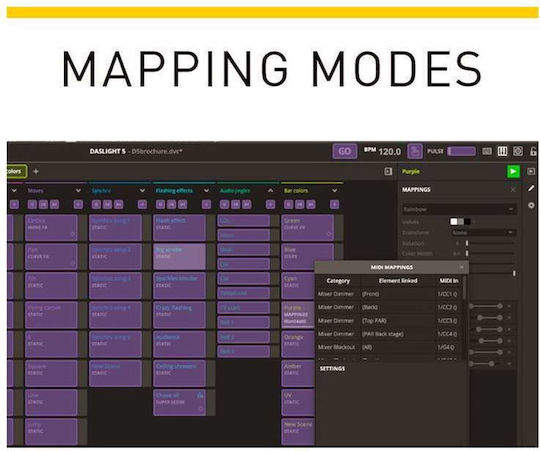Trigger the Orange scene
This screenshot has height=451, width=540.
298,344
